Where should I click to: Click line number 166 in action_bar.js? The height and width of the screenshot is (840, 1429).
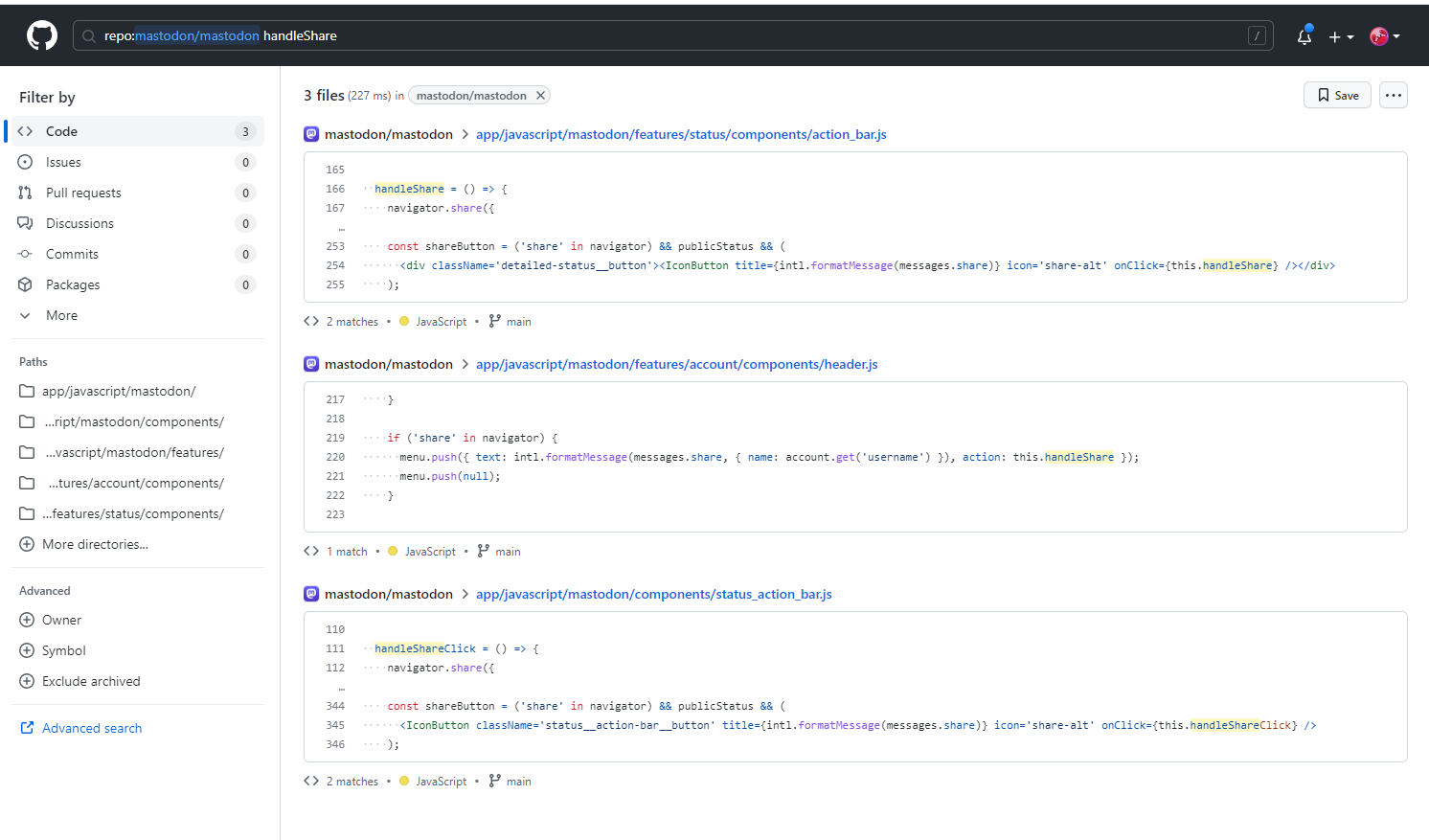(x=335, y=189)
